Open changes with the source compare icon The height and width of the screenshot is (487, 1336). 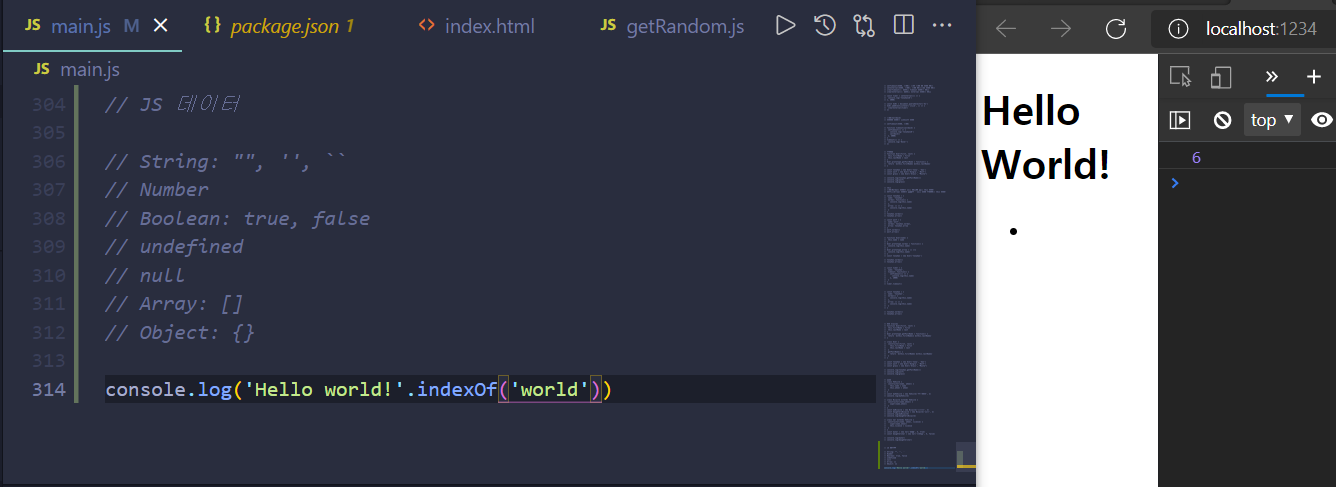(x=864, y=25)
